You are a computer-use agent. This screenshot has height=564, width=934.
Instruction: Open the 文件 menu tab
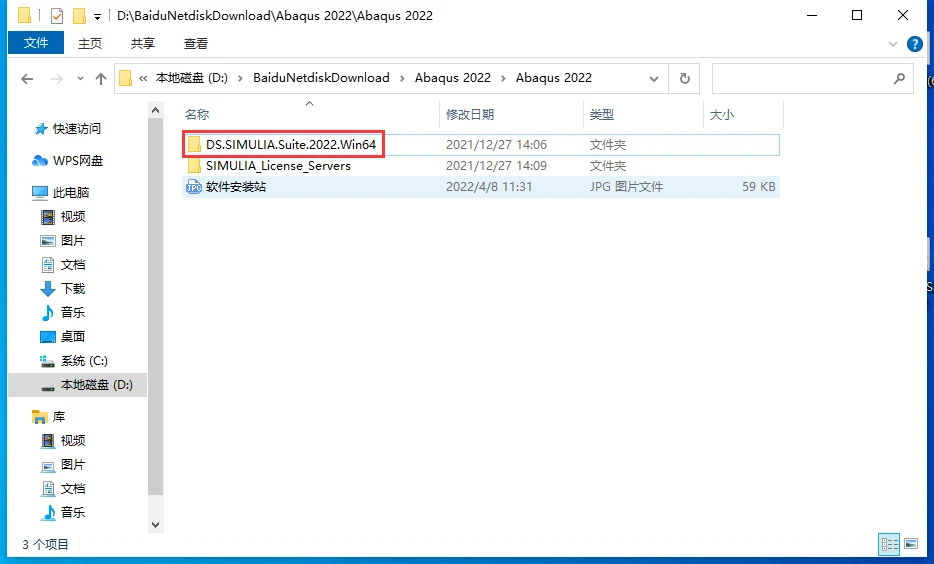click(x=36, y=43)
